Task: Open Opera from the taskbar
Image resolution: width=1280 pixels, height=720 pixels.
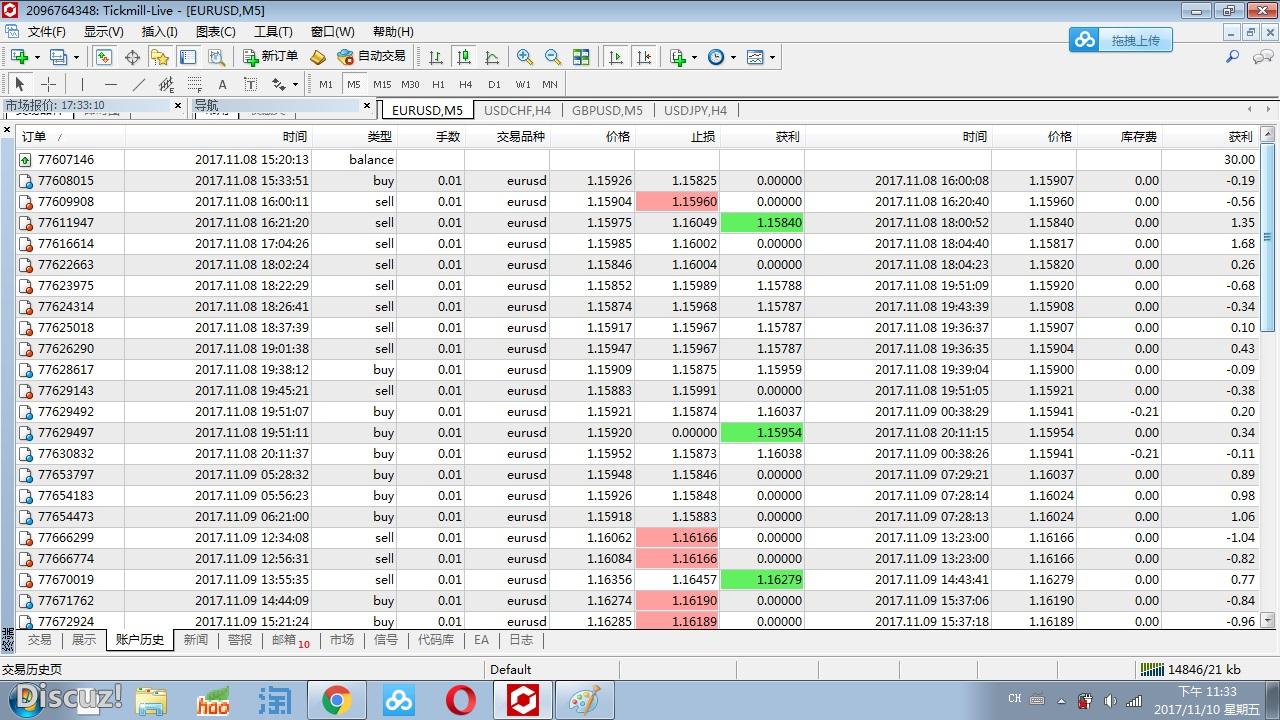Action: click(x=461, y=700)
